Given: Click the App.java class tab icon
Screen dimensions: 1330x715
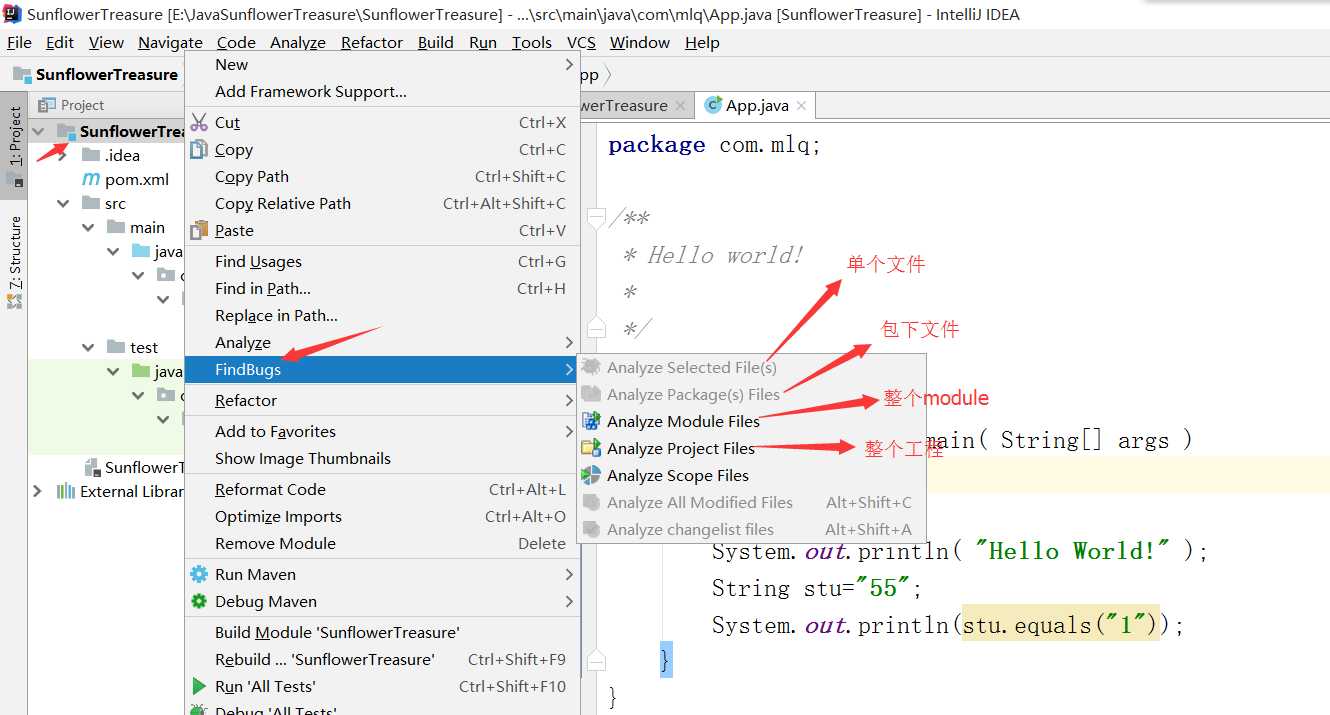Looking at the screenshot, I should pos(713,105).
